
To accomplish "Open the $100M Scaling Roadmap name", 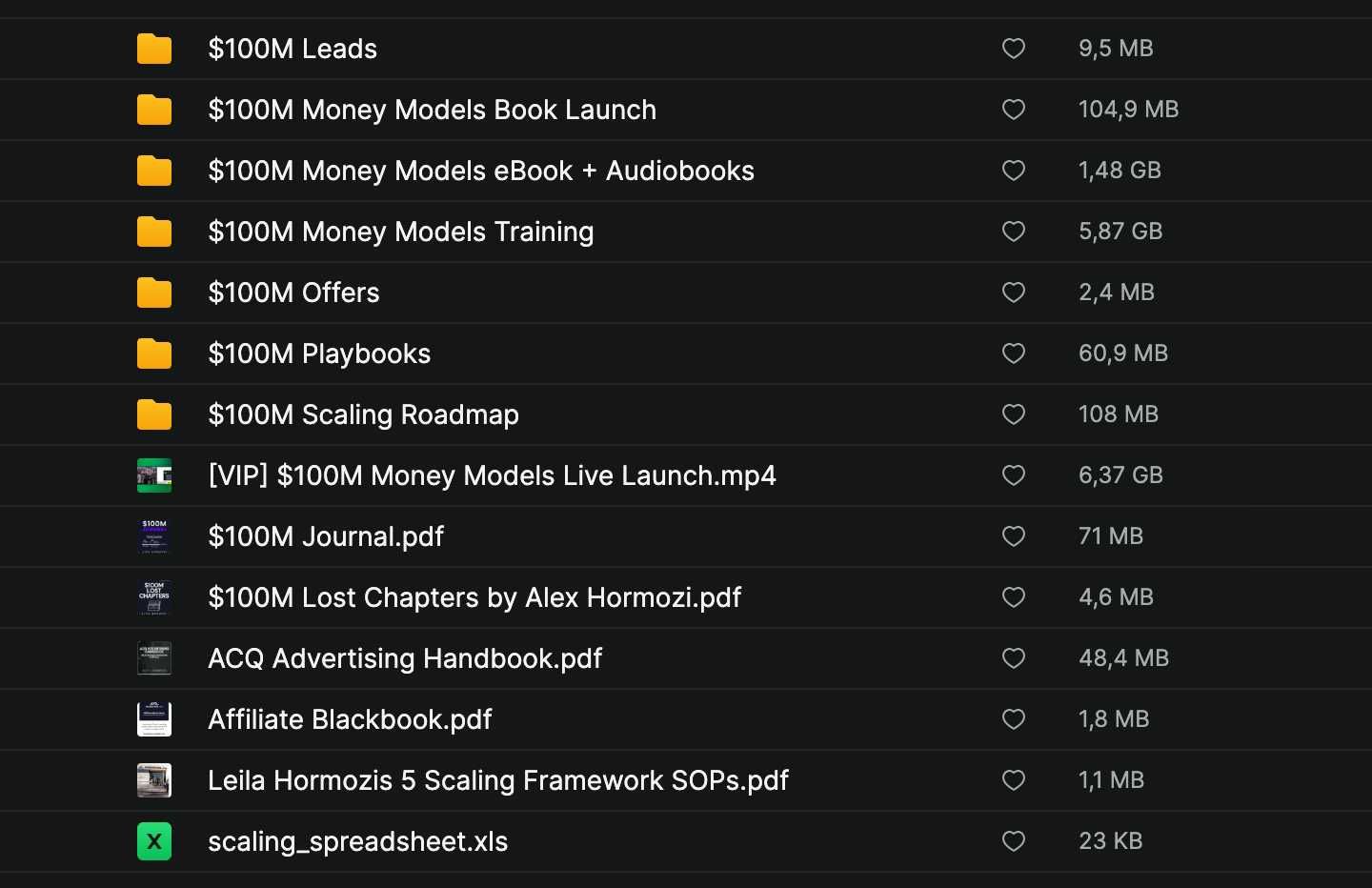I will [364, 414].
